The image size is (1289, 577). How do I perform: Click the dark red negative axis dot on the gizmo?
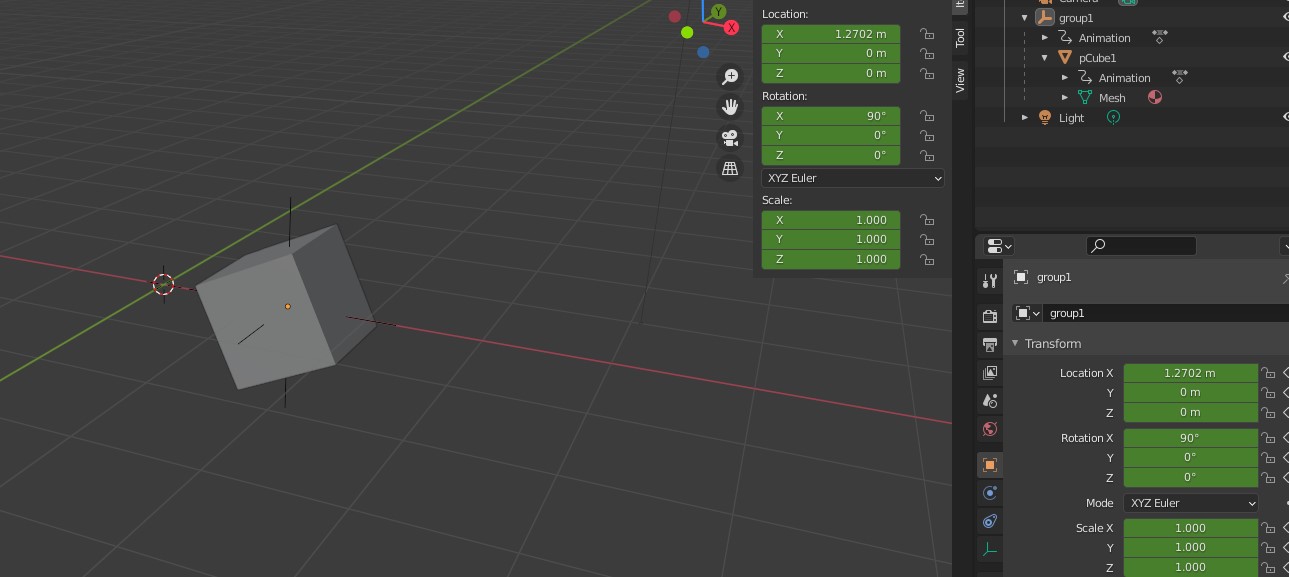point(675,16)
